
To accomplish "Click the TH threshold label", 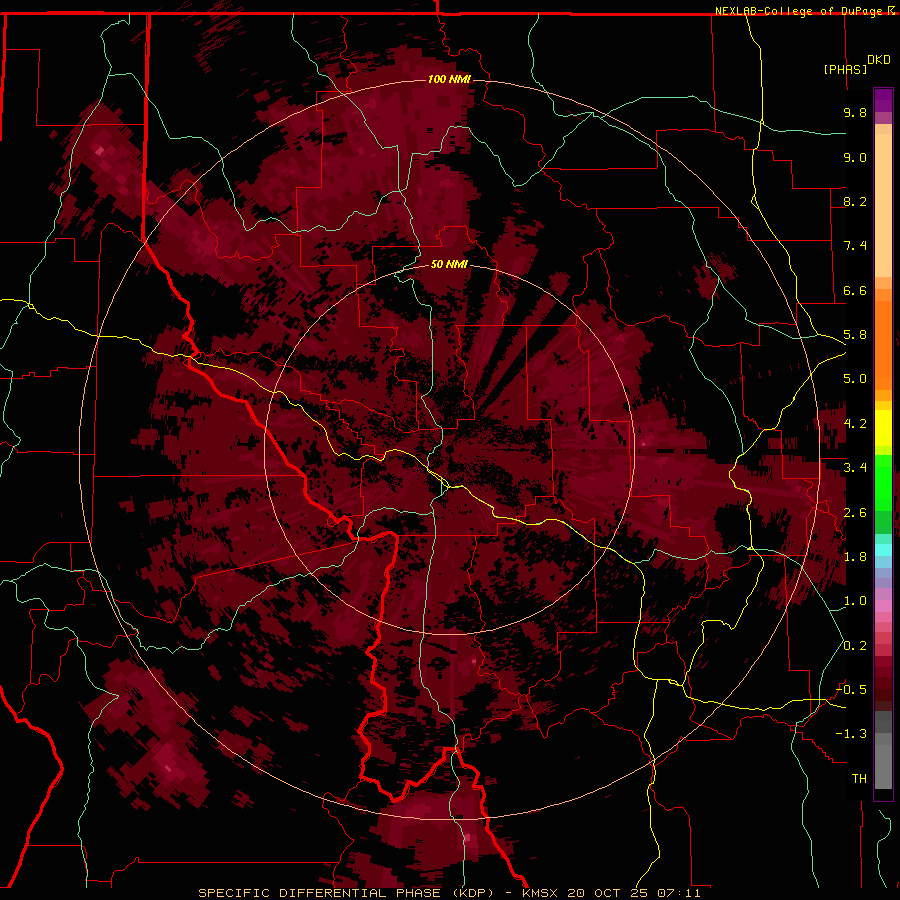I will (859, 779).
